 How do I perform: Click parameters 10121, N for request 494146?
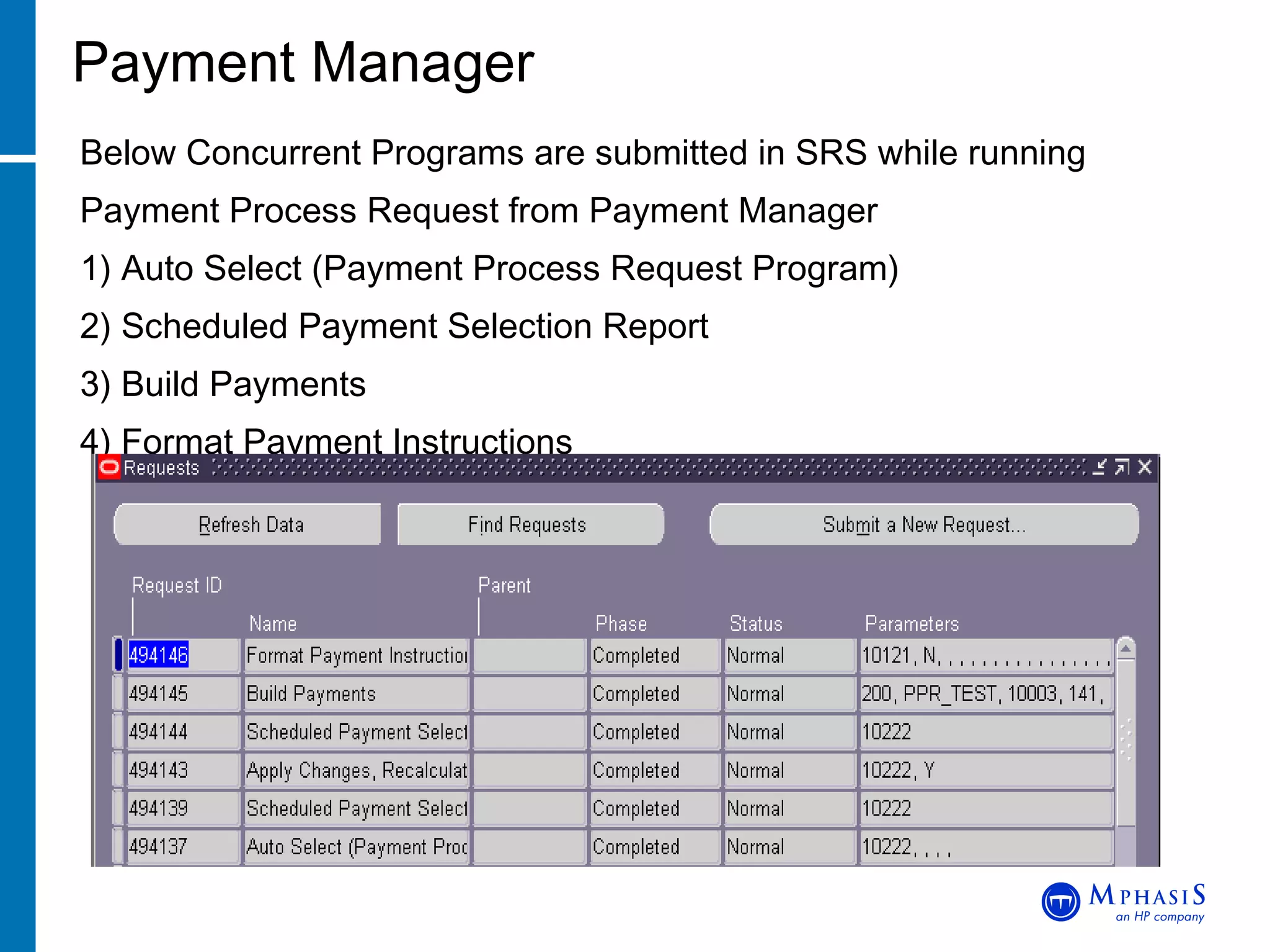pos(986,655)
